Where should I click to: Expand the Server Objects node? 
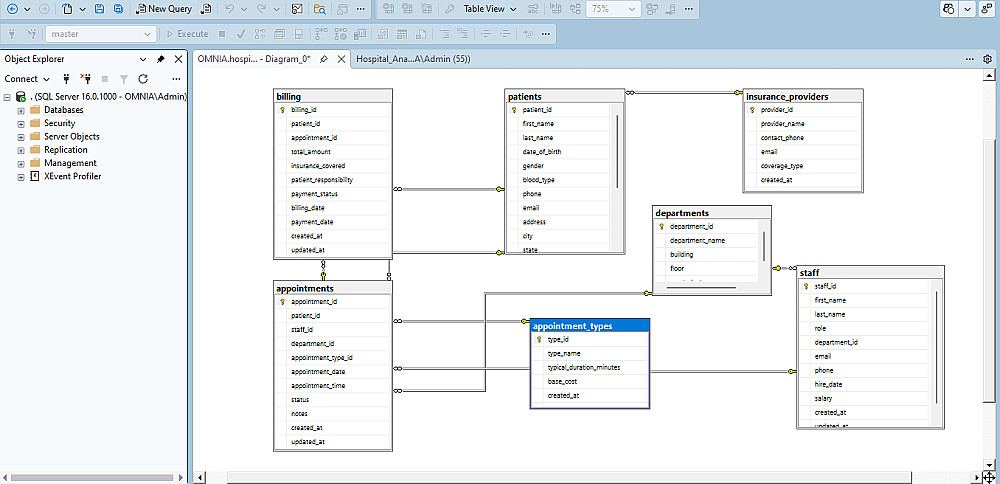coord(21,137)
